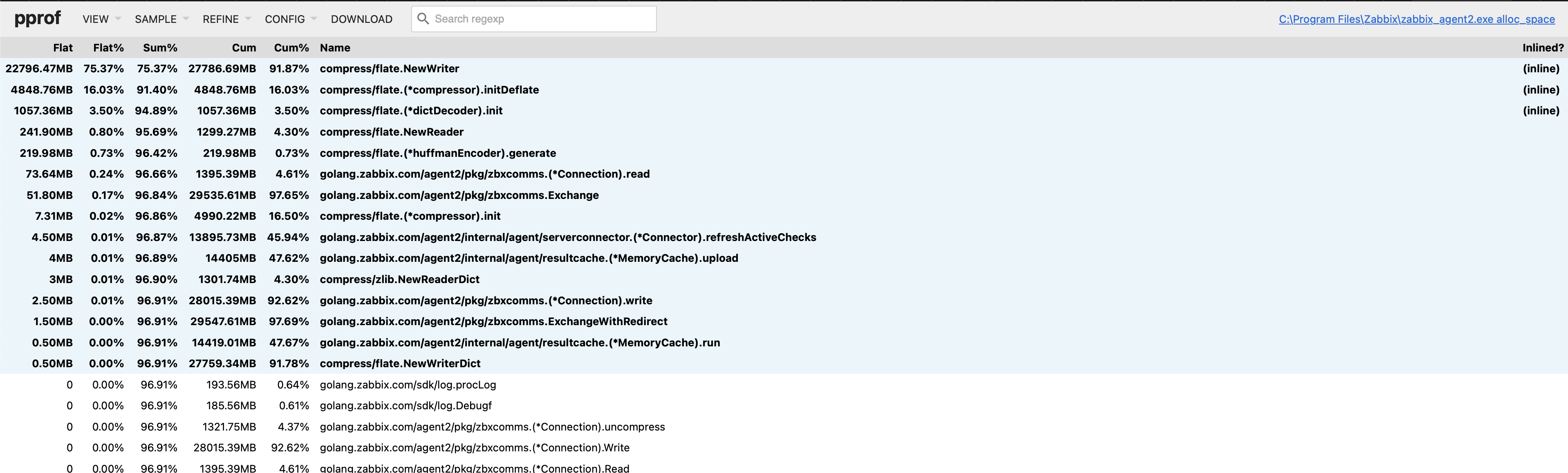Select the zbxcomms.(*Connection).write row
The width and height of the screenshot is (1568, 473).
pos(784,300)
